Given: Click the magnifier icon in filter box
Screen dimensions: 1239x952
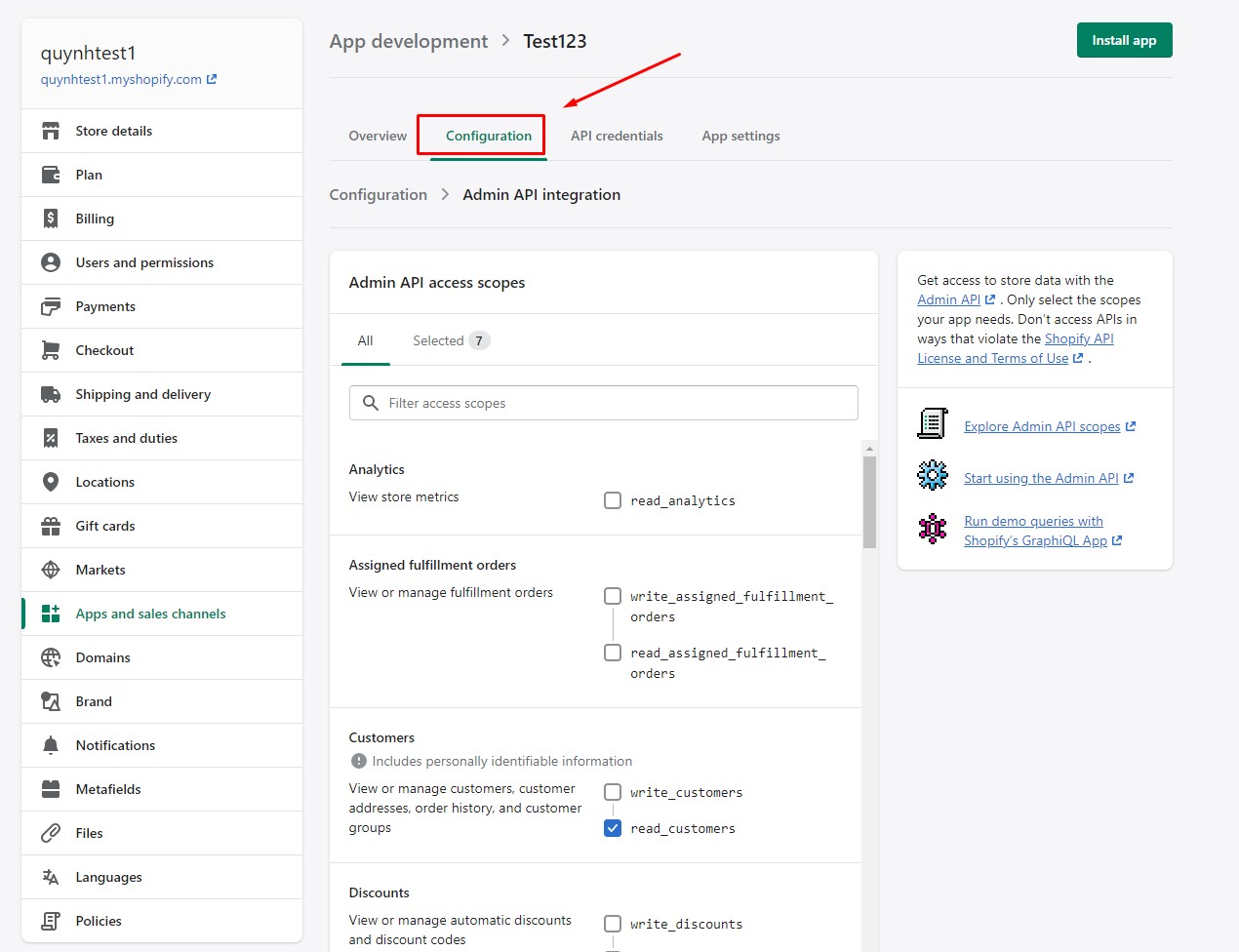Looking at the screenshot, I should click(x=371, y=403).
